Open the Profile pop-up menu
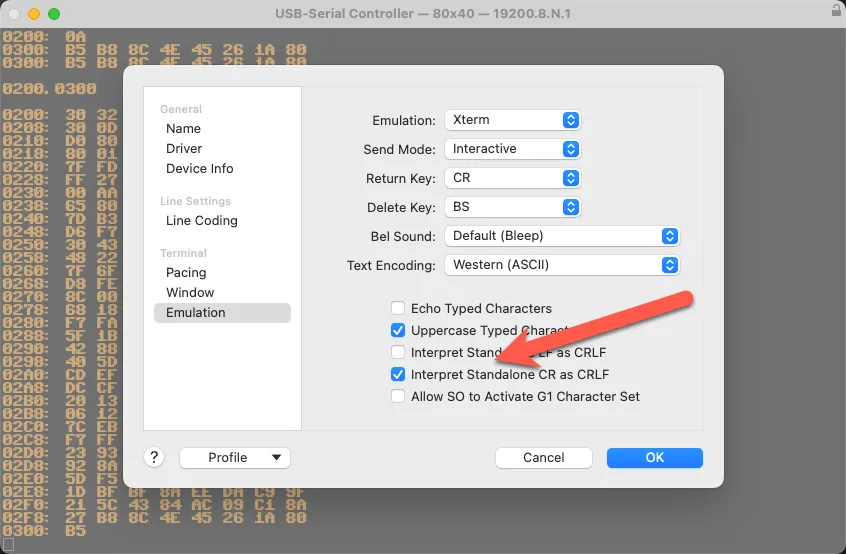The image size is (846, 554). [235, 457]
